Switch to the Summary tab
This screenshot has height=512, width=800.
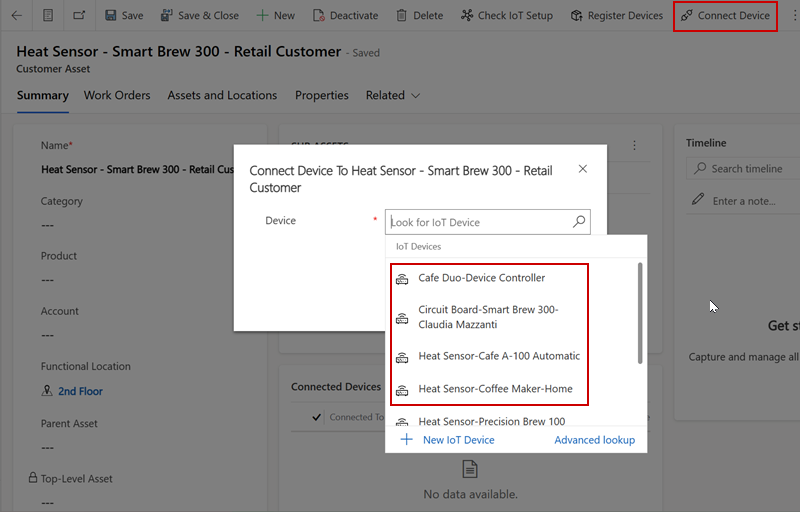(x=42, y=95)
